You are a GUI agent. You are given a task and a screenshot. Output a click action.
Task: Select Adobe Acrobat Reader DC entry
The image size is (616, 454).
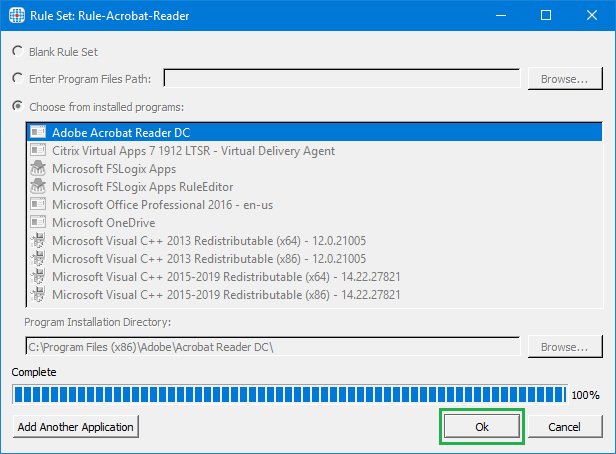point(315,132)
